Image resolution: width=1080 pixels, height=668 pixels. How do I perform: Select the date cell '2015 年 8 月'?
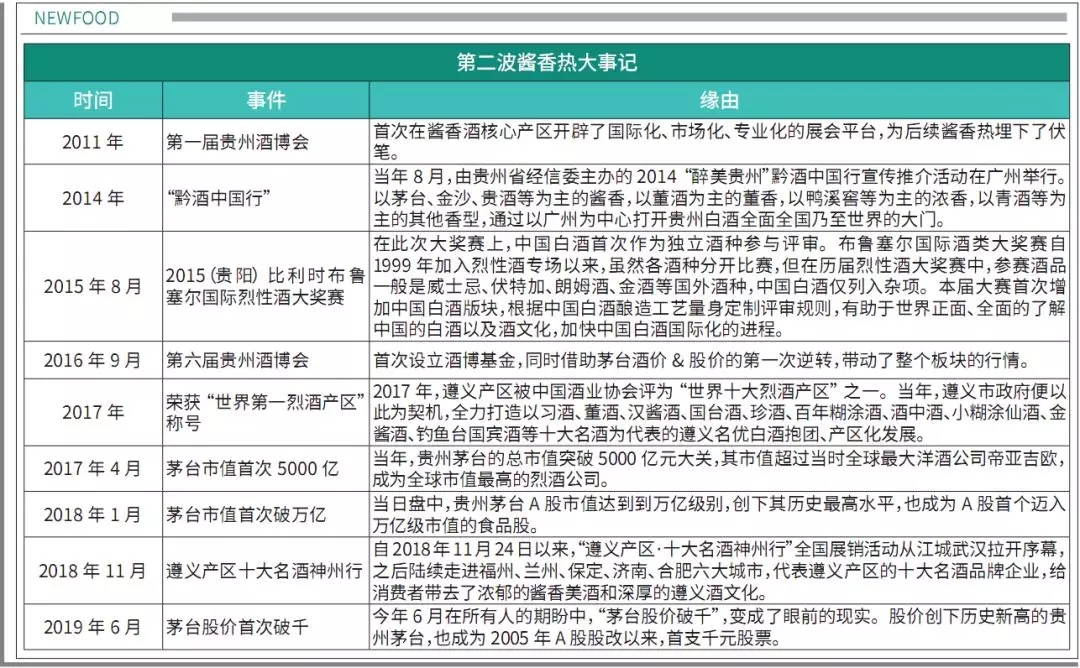[93, 286]
